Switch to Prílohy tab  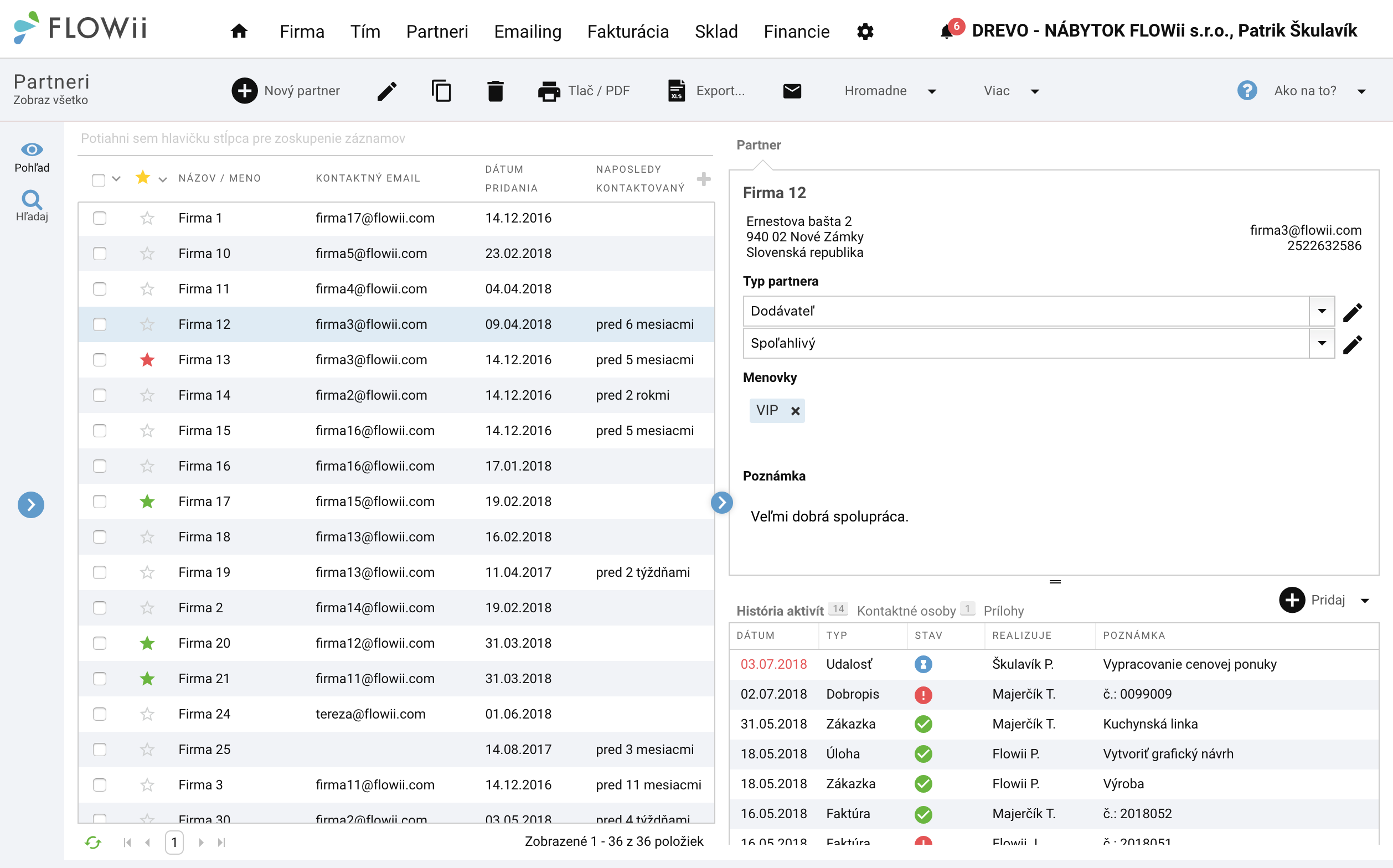click(1003, 611)
